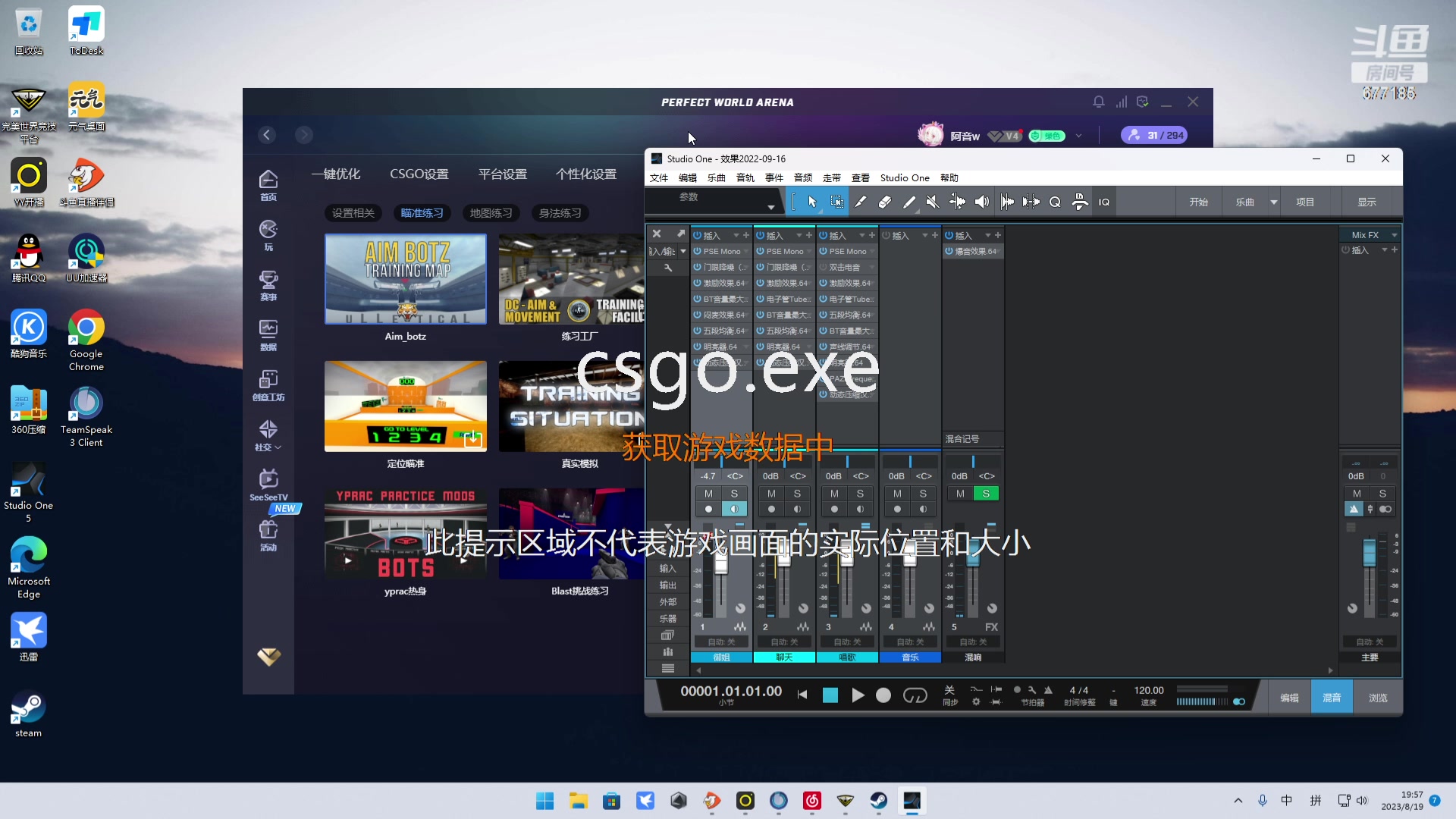Open the Aim_botz map thumbnail
Viewport: 1456px width, 819px height.
pyautogui.click(x=406, y=279)
